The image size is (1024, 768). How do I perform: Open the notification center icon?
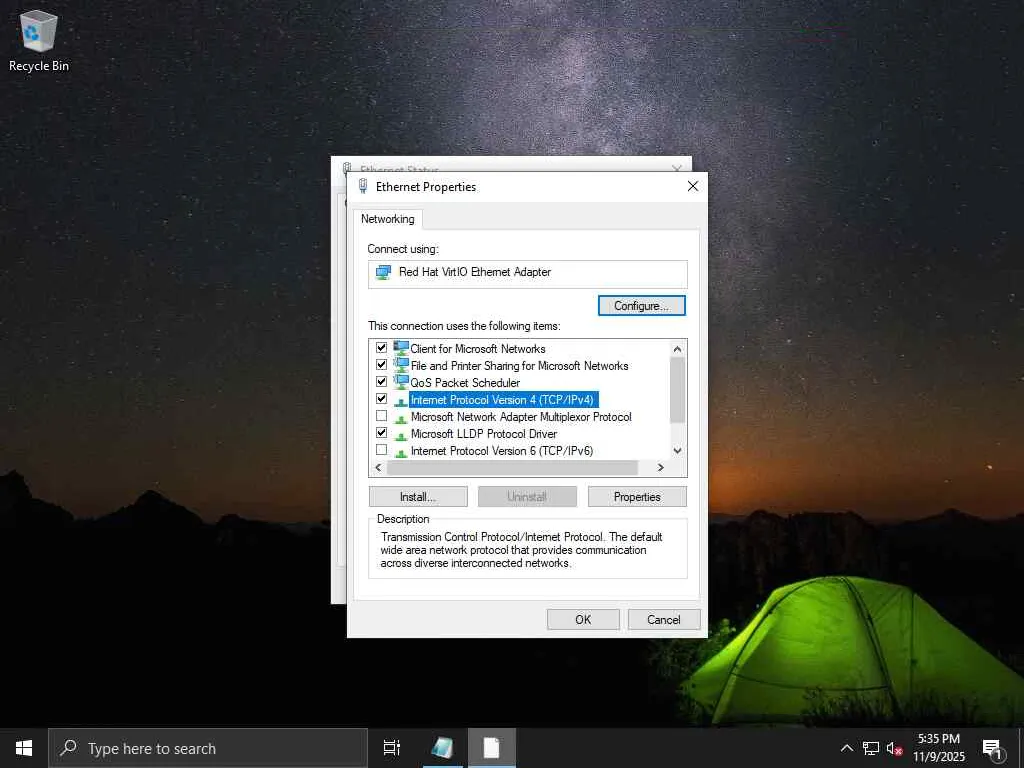[x=993, y=748]
